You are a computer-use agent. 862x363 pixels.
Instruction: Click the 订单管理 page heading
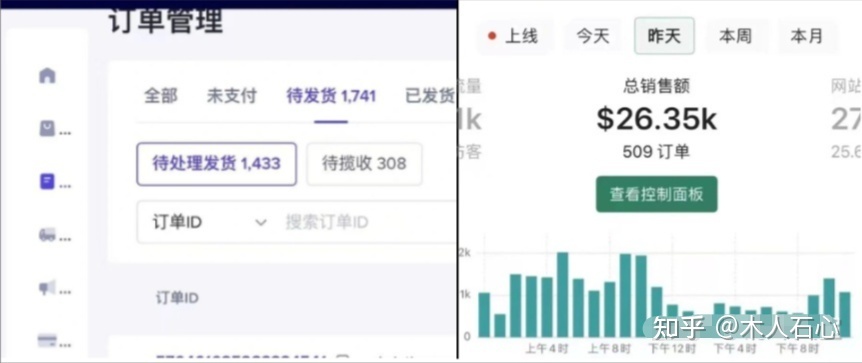pyautogui.click(x=165, y=22)
